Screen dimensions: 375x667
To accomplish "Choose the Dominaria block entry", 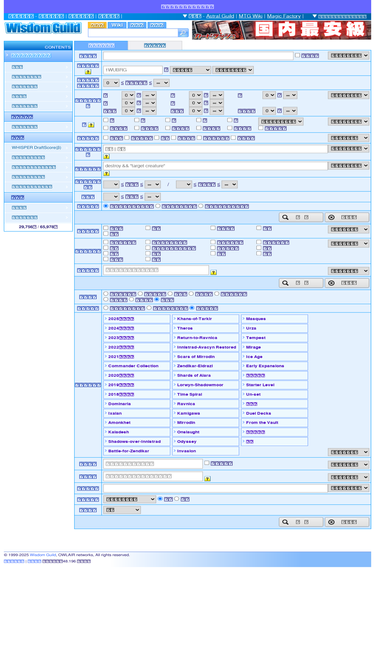I will point(137,404).
